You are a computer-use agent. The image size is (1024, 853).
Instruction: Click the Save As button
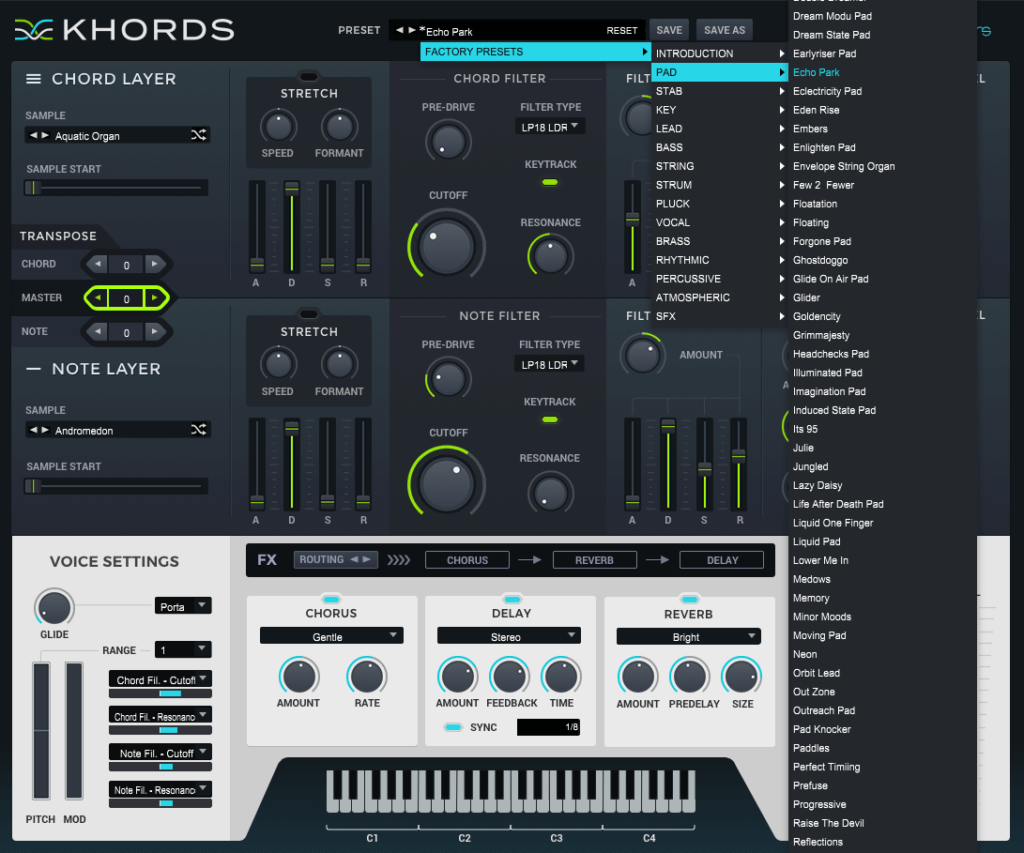(724, 30)
